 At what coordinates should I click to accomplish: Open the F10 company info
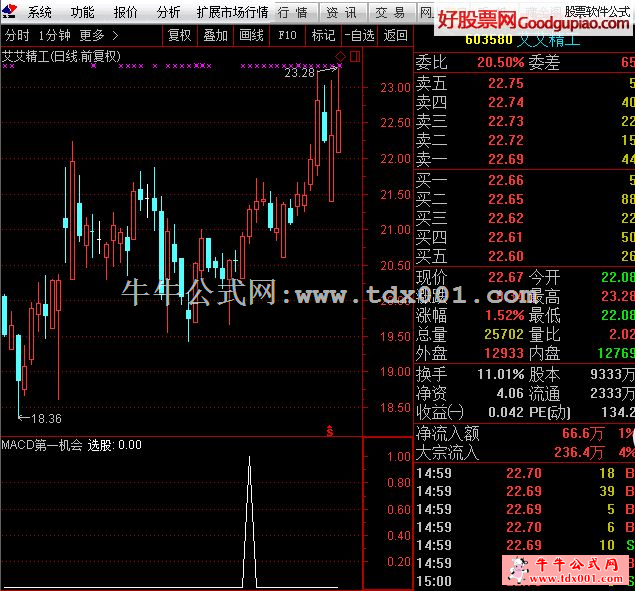tap(287, 35)
